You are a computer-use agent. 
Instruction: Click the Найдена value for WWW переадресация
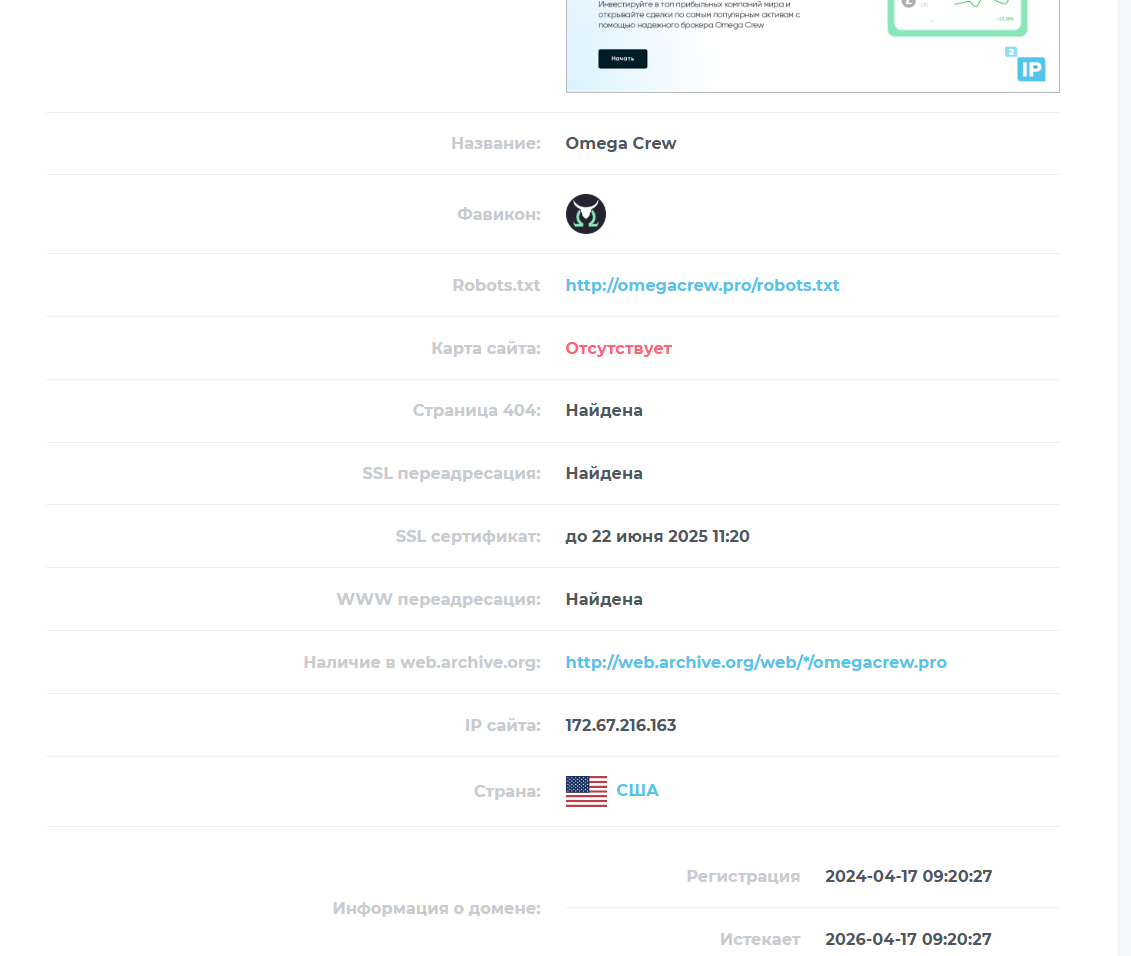604,599
